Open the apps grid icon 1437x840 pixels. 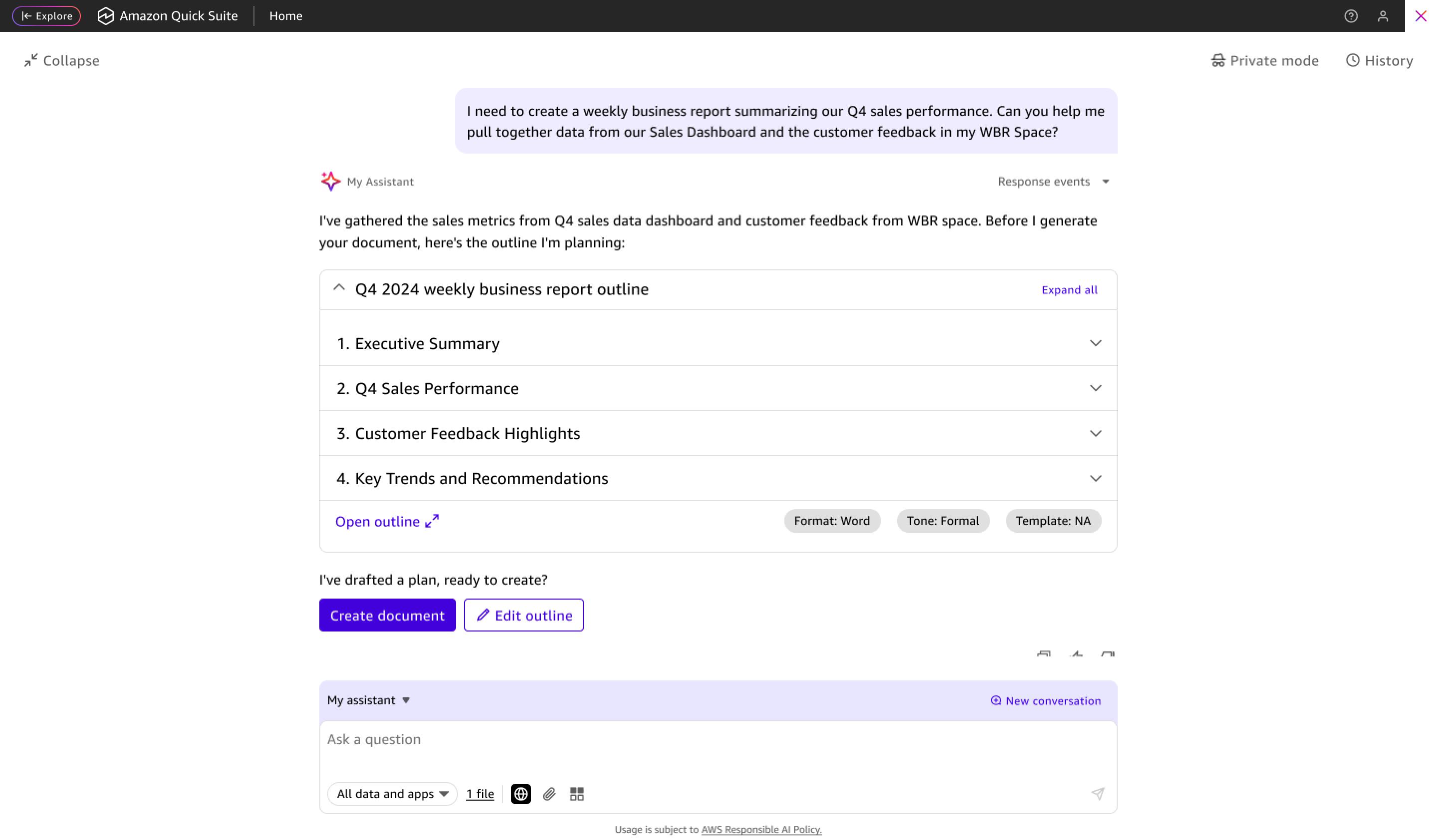[x=576, y=794]
